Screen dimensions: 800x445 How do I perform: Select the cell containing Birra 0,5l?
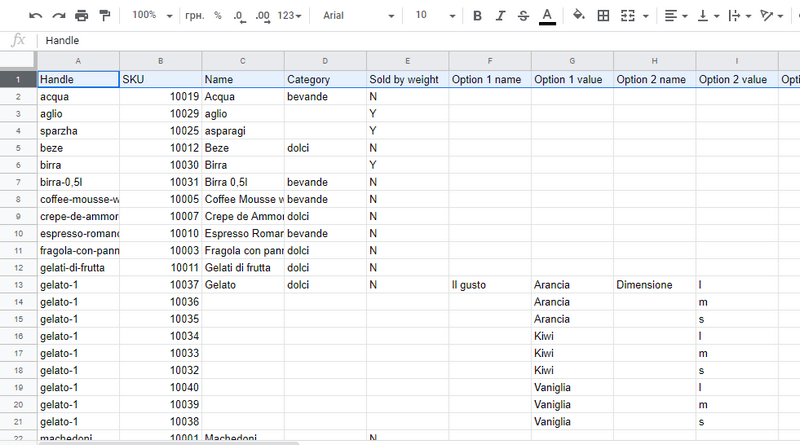click(243, 182)
